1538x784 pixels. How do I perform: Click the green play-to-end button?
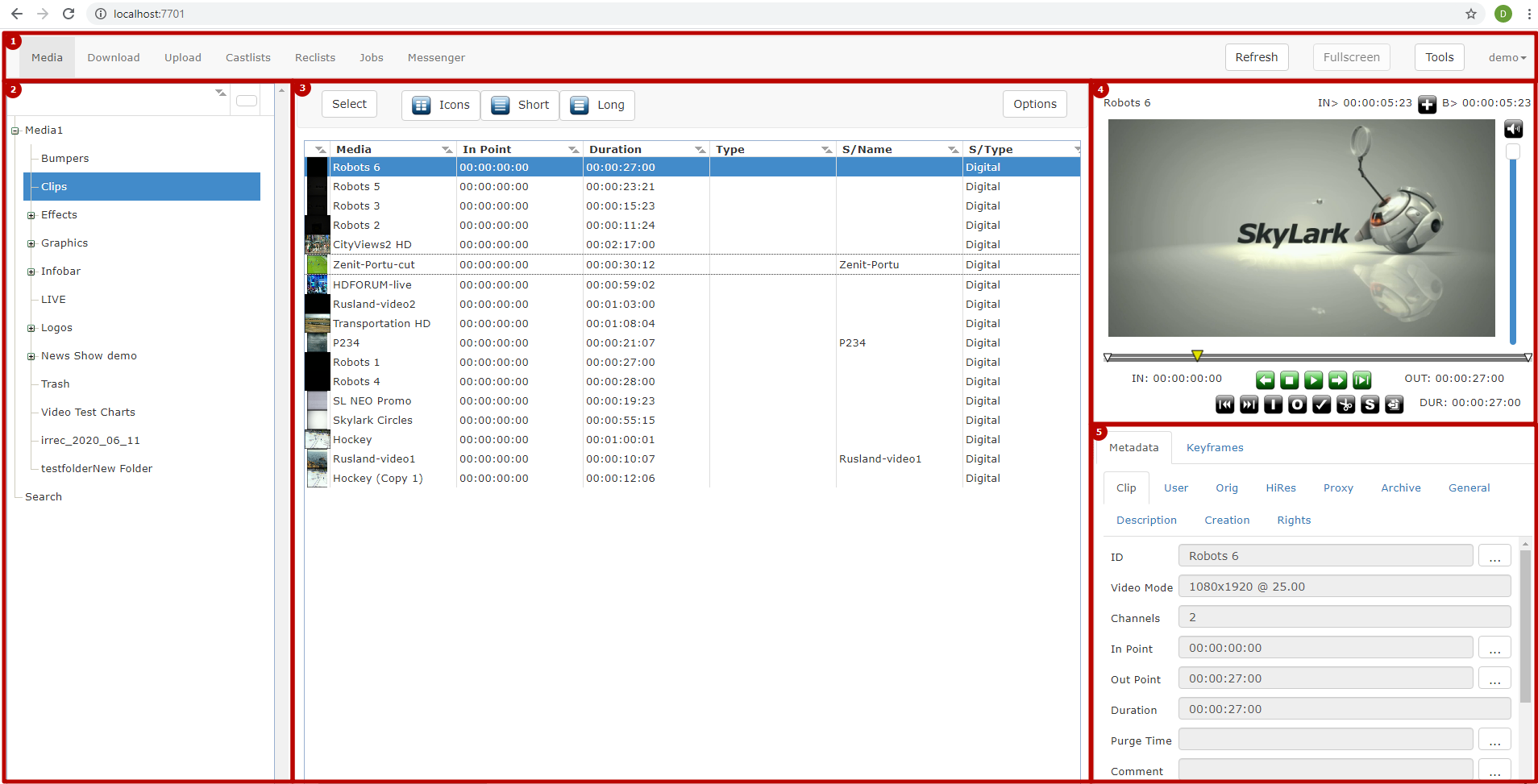click(x=1361, y=380)
